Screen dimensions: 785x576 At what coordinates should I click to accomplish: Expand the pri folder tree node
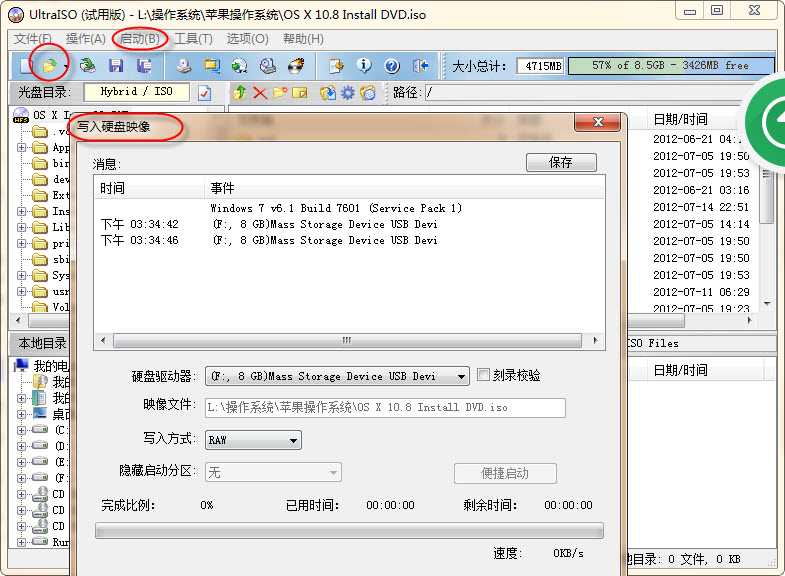click(x=22, y=244)
